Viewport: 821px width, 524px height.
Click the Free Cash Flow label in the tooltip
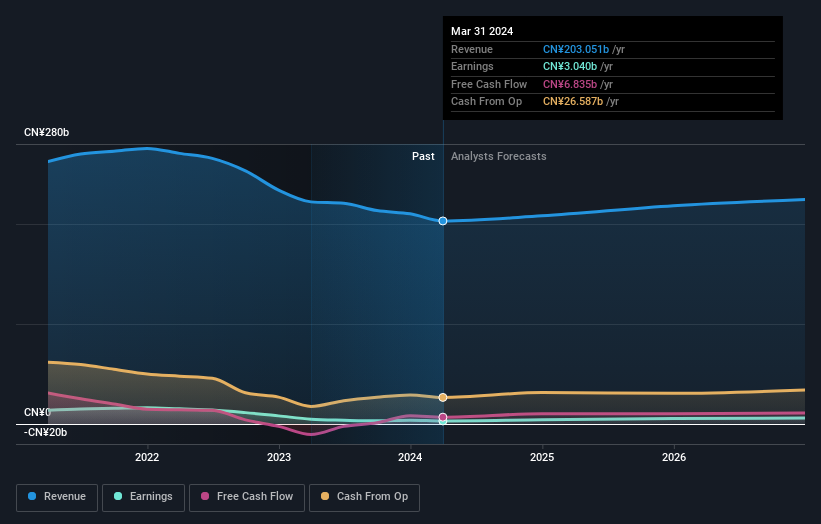tap(489, 84)
